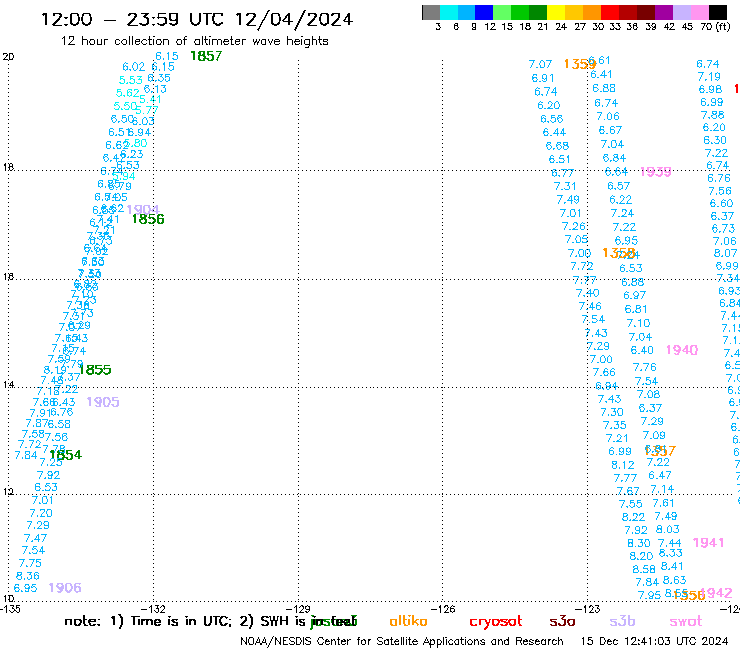Click the wave height value 7.19
This screenshot has width=740, height=650.
(x=709, y=76)
